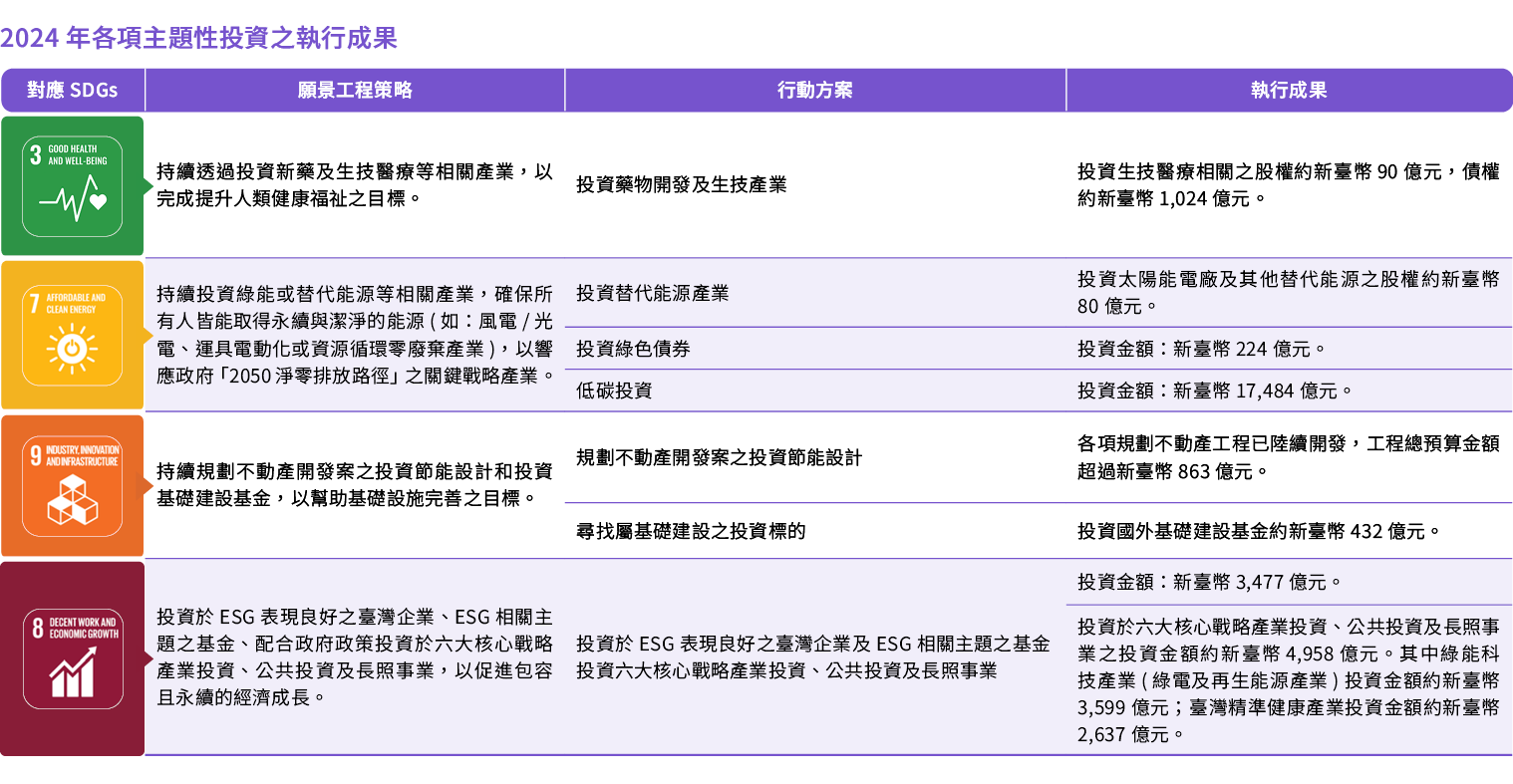Select the 願景工程策略 column header
Screen dimensions: 1513x784
[x=355, y=90]
